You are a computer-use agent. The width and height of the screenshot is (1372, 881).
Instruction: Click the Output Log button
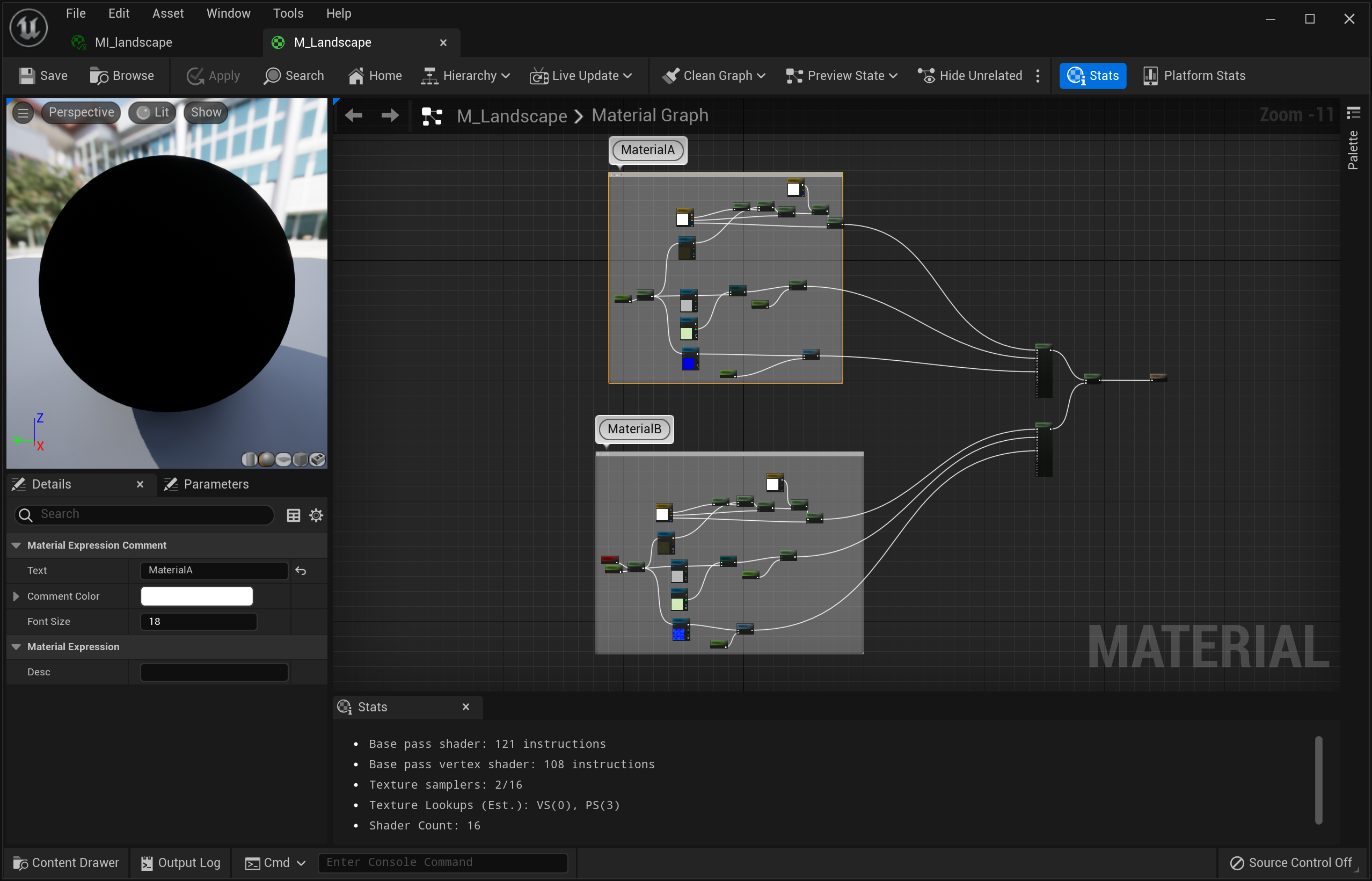[180, 862]
